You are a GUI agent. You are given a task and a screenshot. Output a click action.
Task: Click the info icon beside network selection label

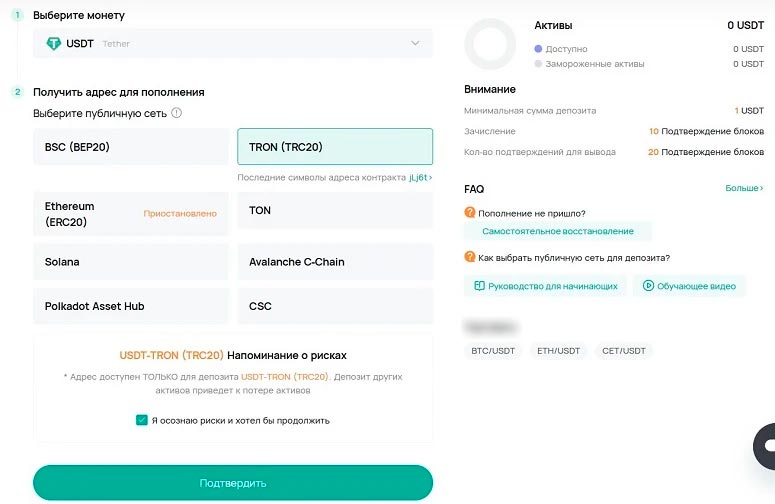[x=177, y=113]
